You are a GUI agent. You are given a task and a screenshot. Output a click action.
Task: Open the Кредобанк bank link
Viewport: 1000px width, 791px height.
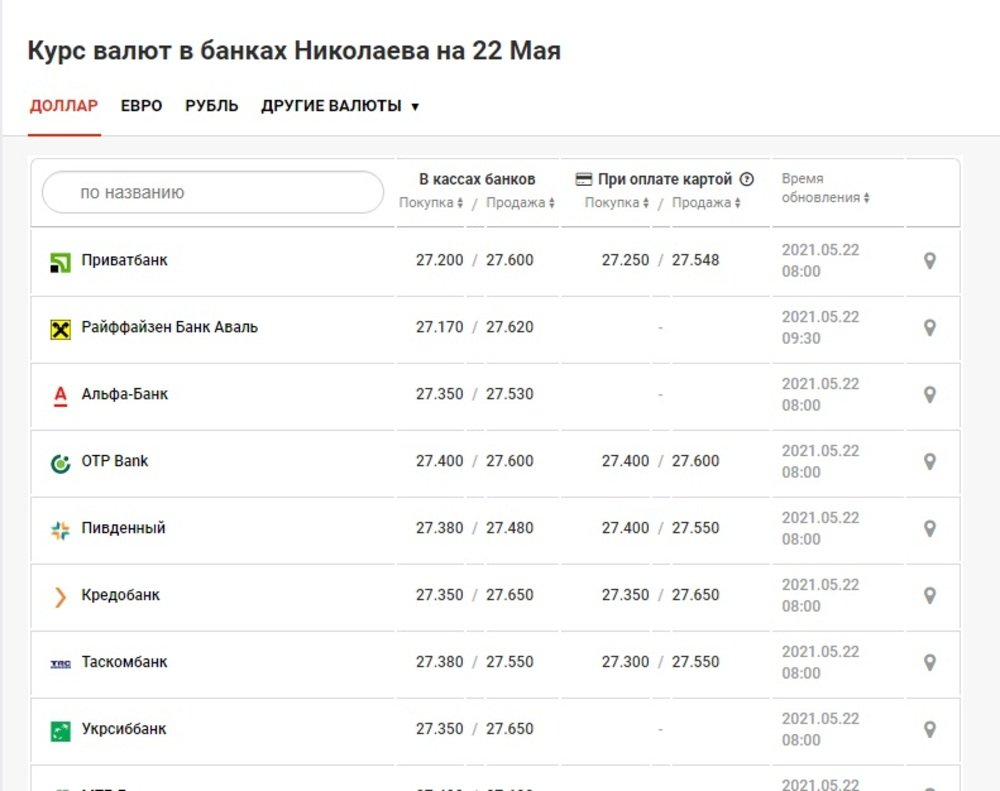[x=121, y=595]
